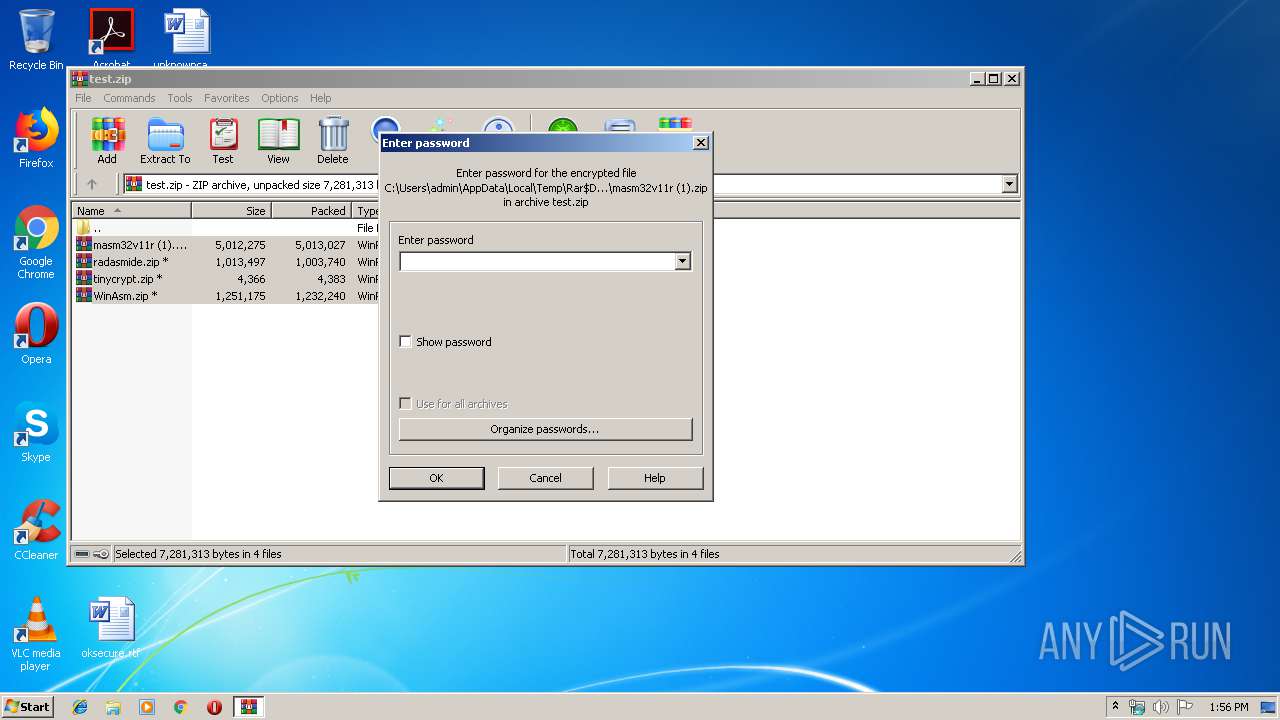Viewport: 1280px width, 720px height.
Task: Sort file list by Packed column
Action: 311,211
